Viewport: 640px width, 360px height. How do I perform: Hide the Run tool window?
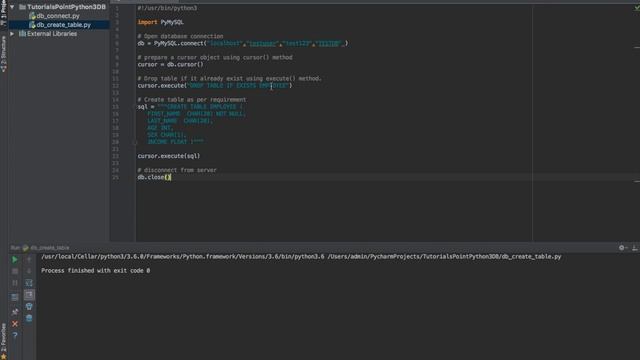635,247
